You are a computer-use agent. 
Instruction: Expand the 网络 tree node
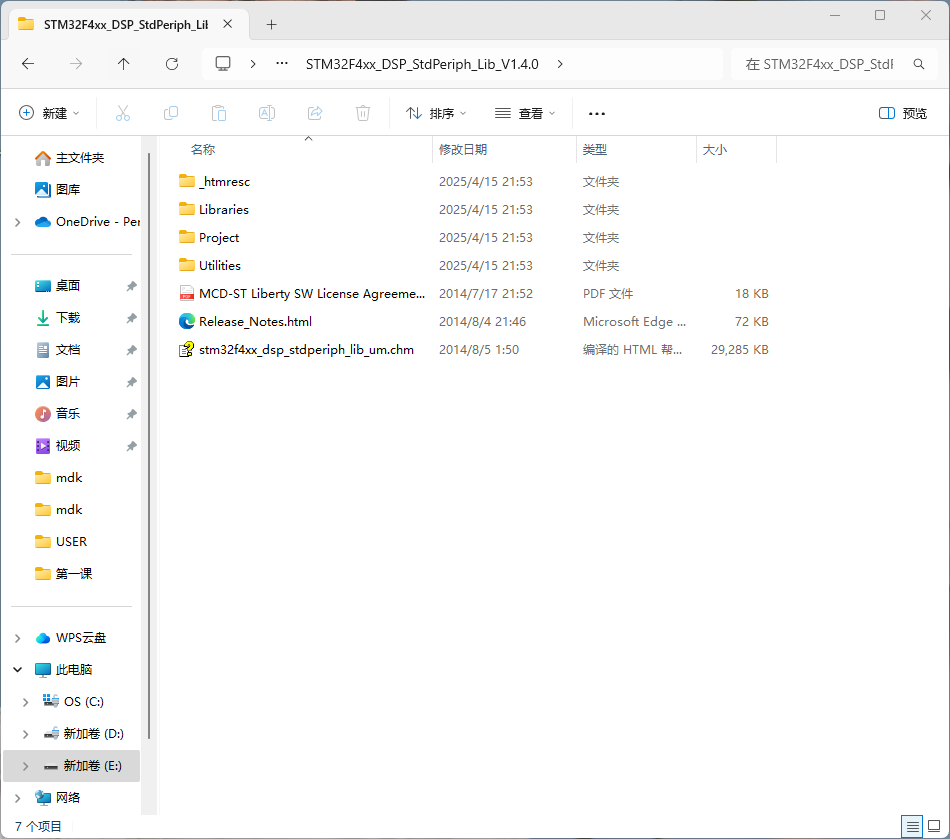coord(18,798)
